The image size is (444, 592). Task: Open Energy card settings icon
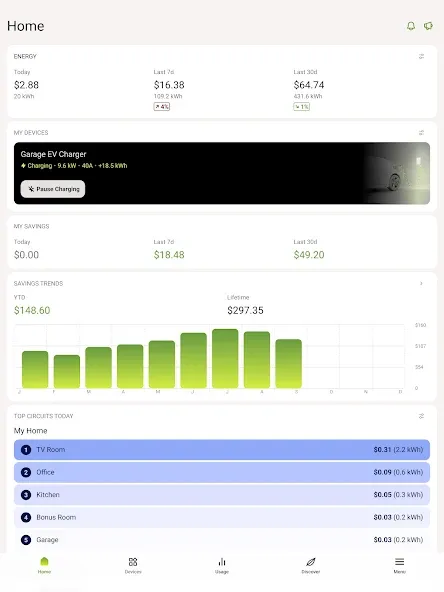421,56
